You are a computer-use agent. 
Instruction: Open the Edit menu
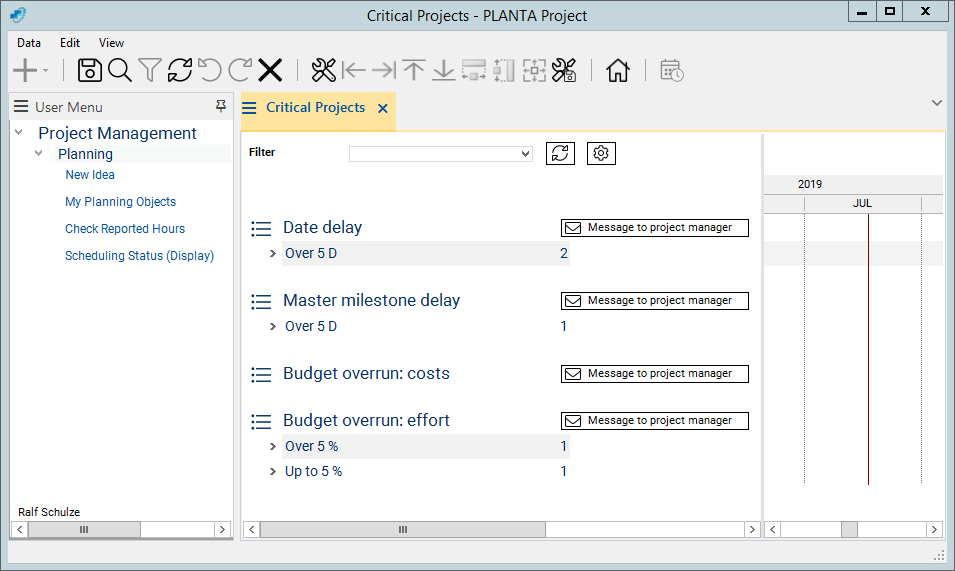(x=70, y=43)
